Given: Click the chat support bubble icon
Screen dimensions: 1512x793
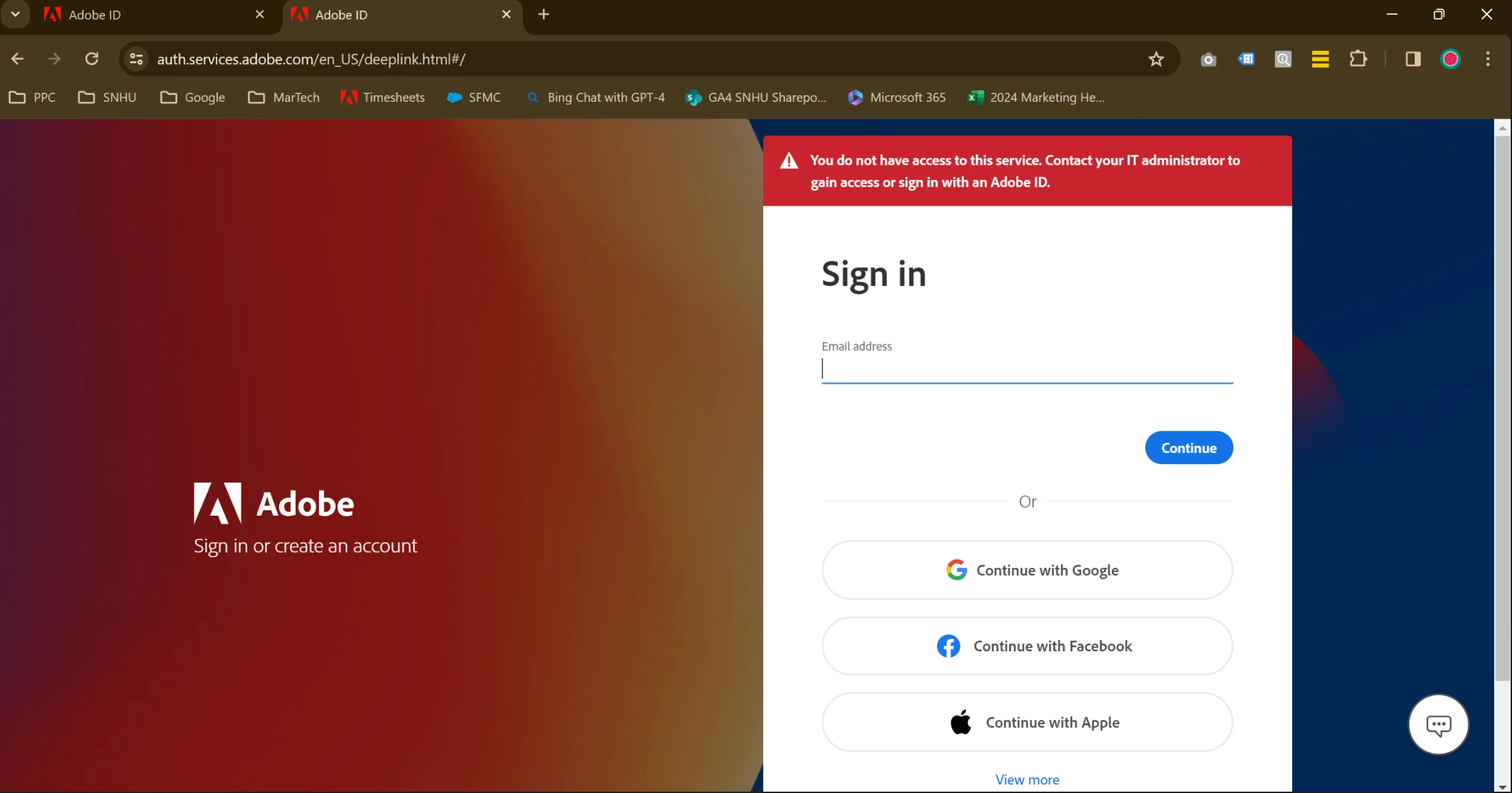Looking at the screenshot, I should pos(1438,724).
